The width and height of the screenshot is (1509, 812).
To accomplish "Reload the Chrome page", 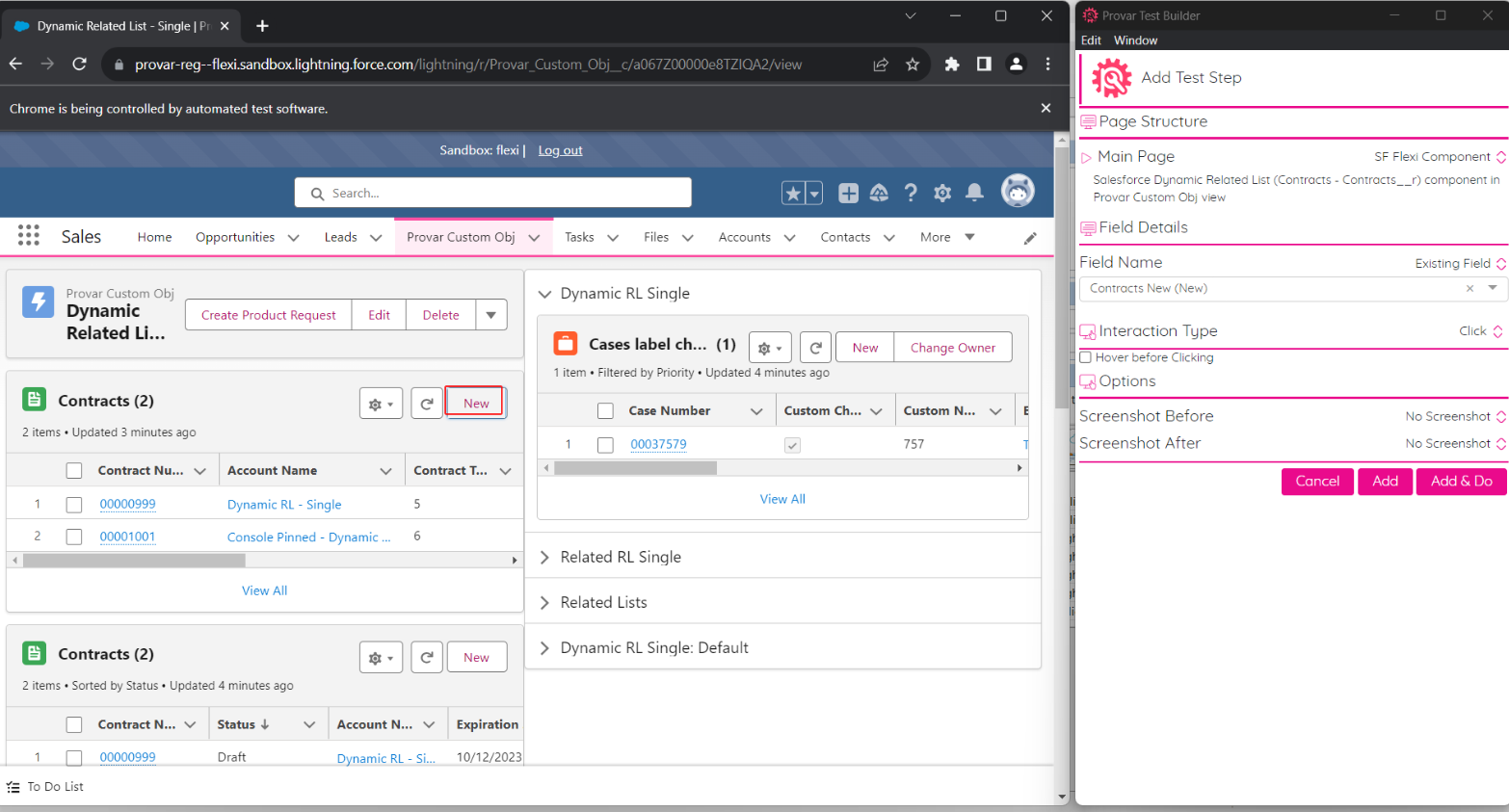I will pos(80,64).
